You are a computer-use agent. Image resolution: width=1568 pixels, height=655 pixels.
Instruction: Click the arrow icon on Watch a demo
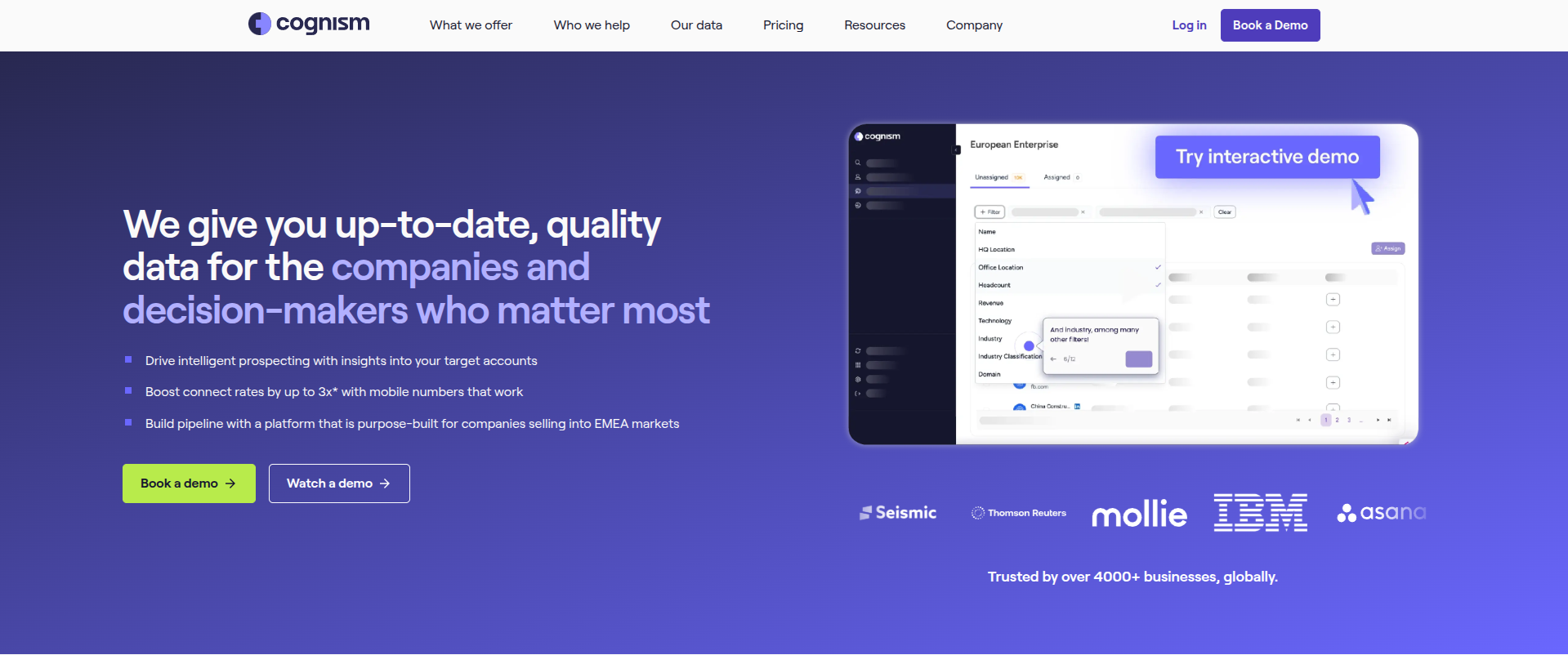(385, 483)
